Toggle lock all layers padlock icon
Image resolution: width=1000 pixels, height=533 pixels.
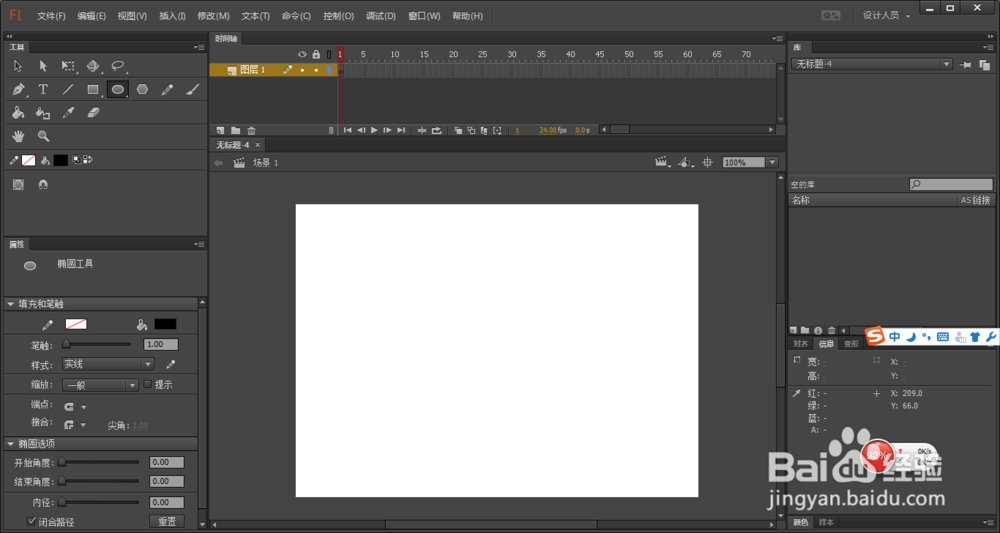tap(316, 55)
